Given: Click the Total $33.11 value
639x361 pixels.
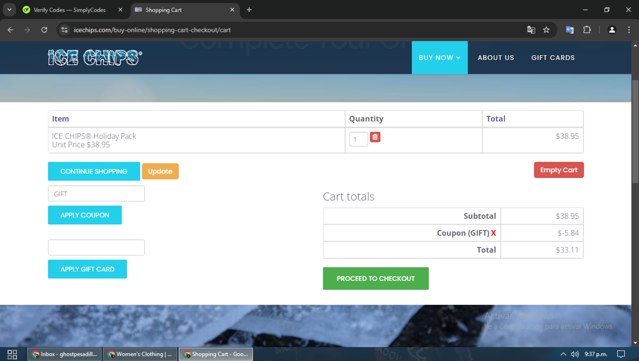Looking at the screenshot, I should 567,250.
